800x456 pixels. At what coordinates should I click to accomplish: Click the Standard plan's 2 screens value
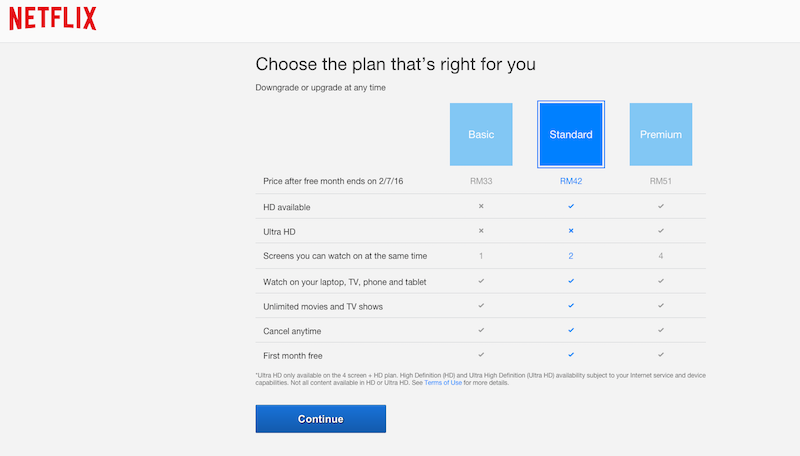pyautogui.click(x=571, y=256)
